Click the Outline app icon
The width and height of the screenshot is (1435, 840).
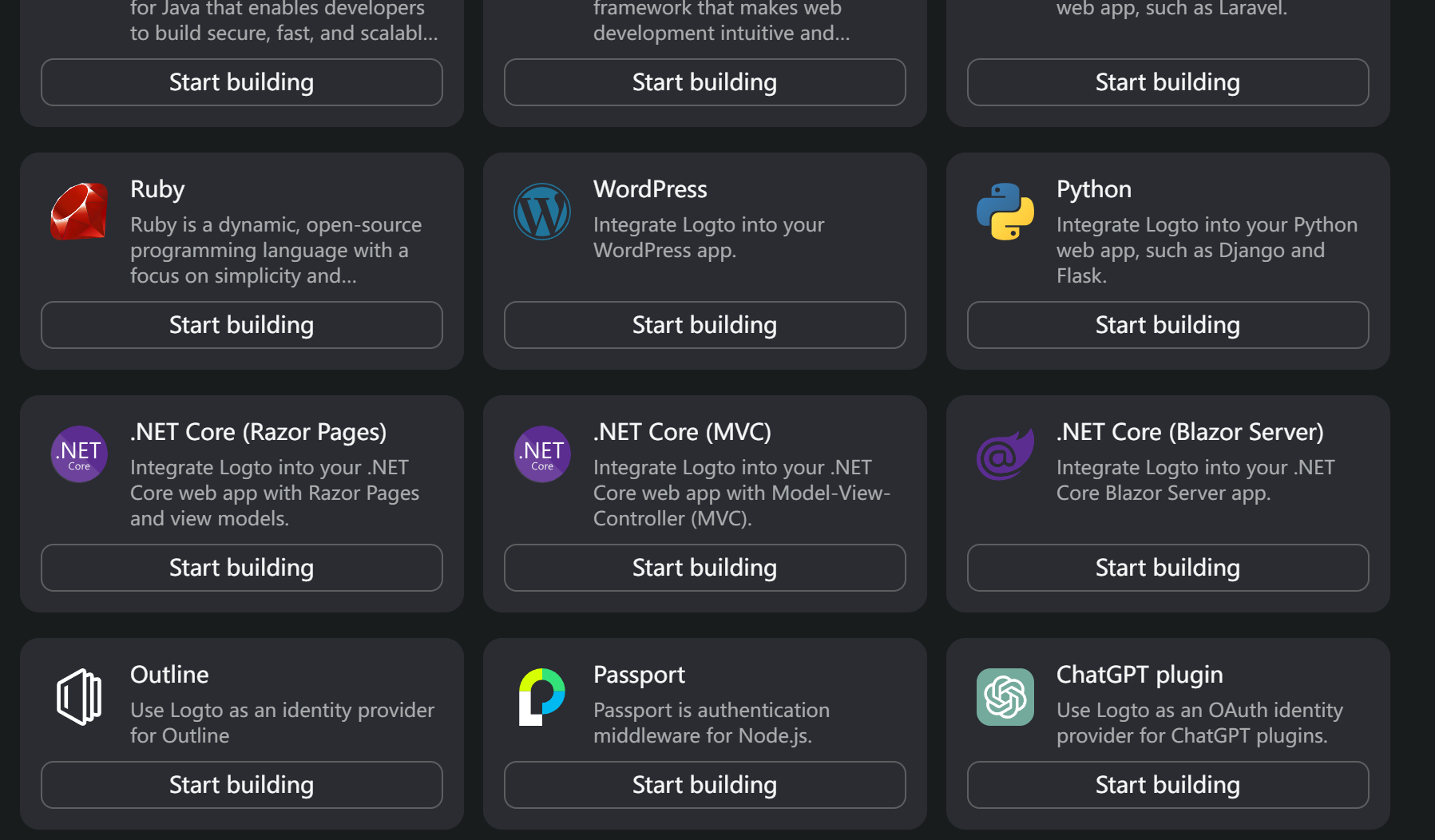coord(79,697)
